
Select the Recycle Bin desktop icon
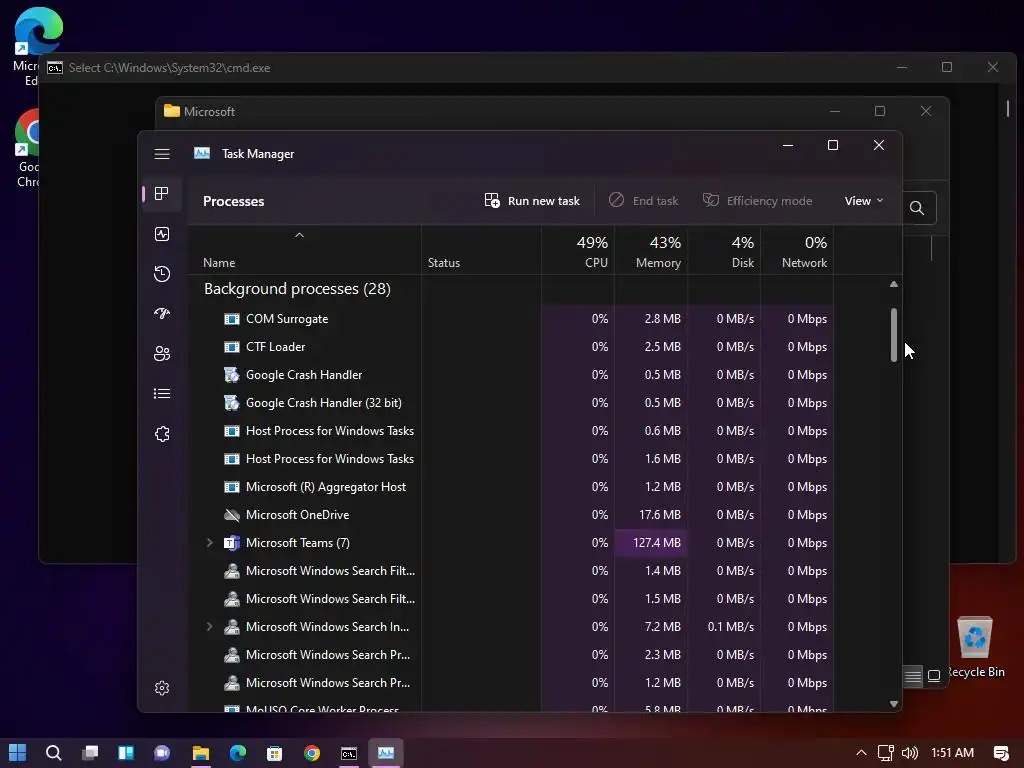pyautogui.click(x=974, y=647)
